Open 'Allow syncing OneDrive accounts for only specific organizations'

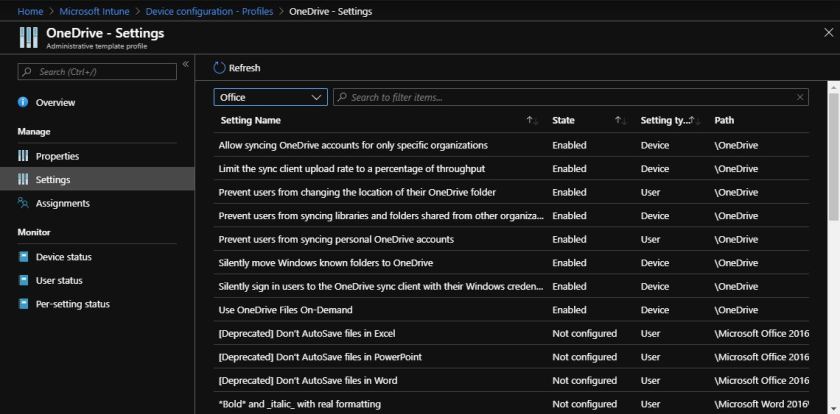point(353,145)
